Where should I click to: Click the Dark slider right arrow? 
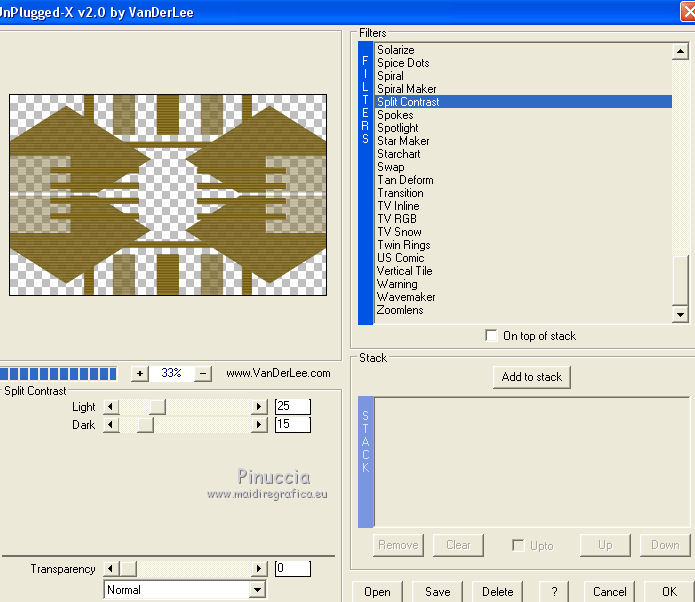coord(259,425)
